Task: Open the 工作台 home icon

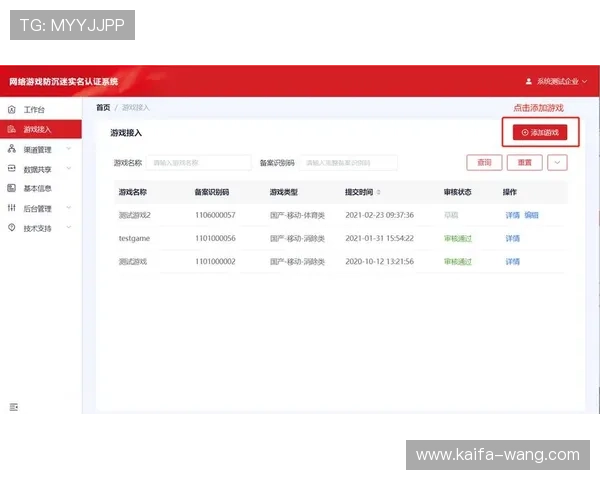Action: 12,110
